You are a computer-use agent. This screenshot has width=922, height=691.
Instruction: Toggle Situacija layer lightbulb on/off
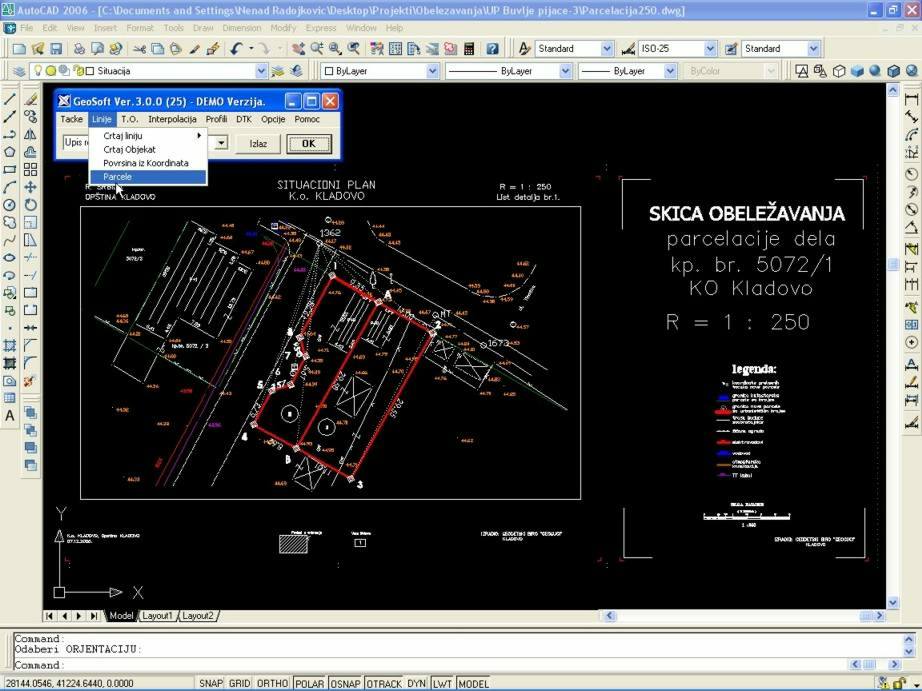38,71
